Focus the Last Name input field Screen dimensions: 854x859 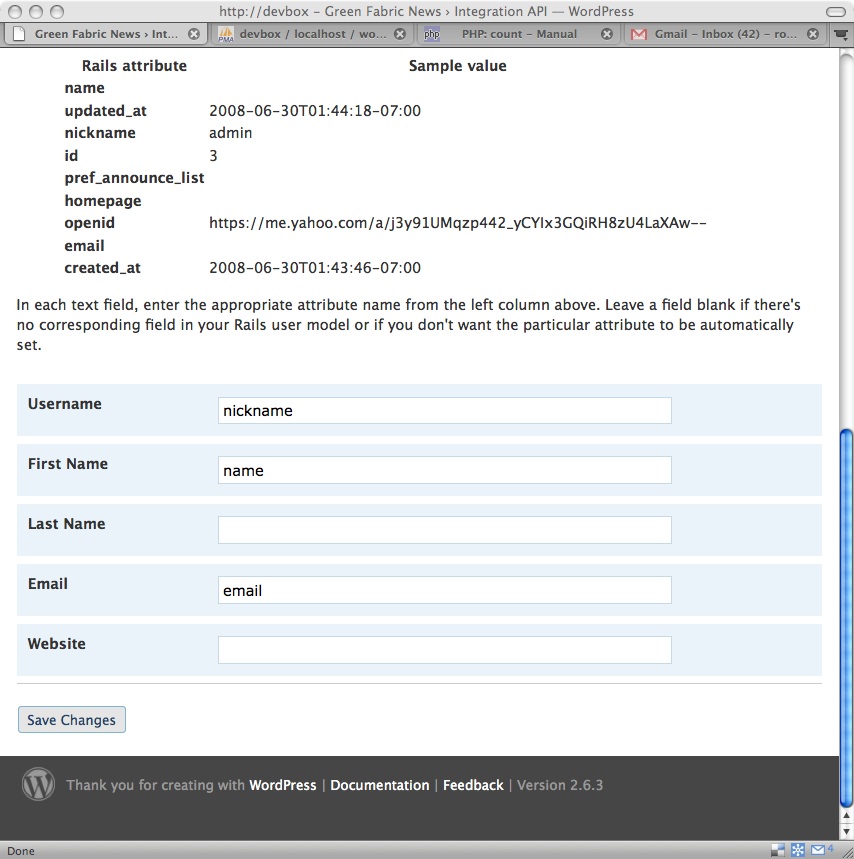click(x=445, y=530)
